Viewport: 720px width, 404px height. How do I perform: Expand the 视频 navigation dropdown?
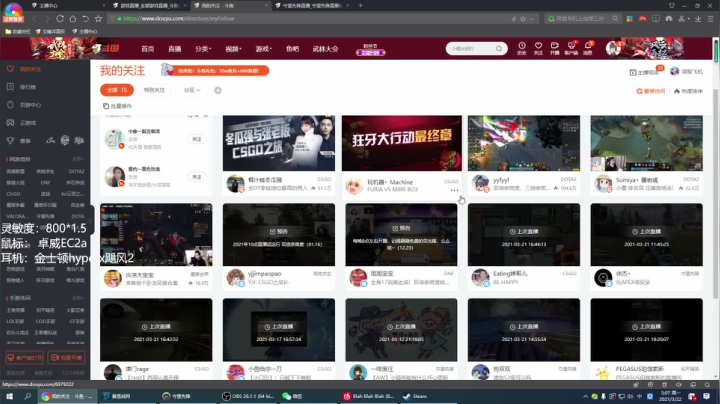click(x=233, y=49)
